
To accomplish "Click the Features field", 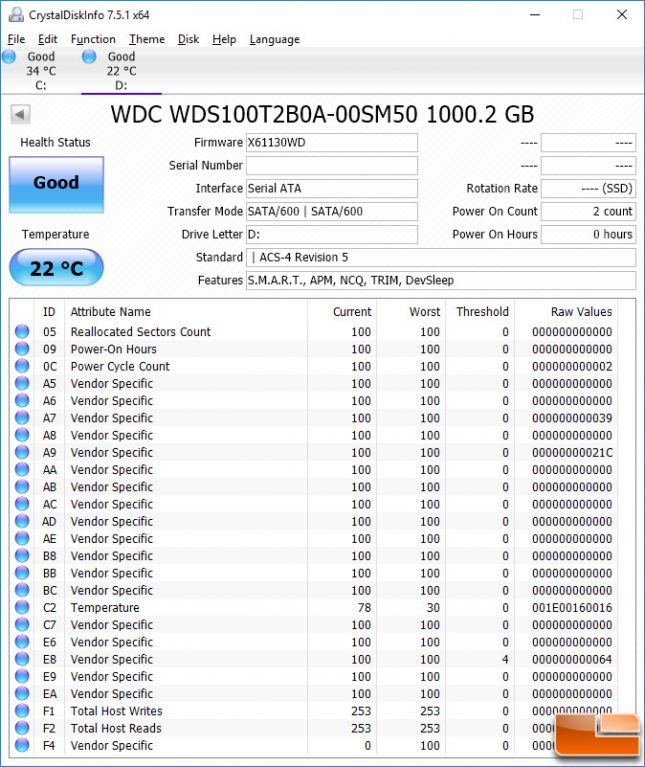I will 441,280.
